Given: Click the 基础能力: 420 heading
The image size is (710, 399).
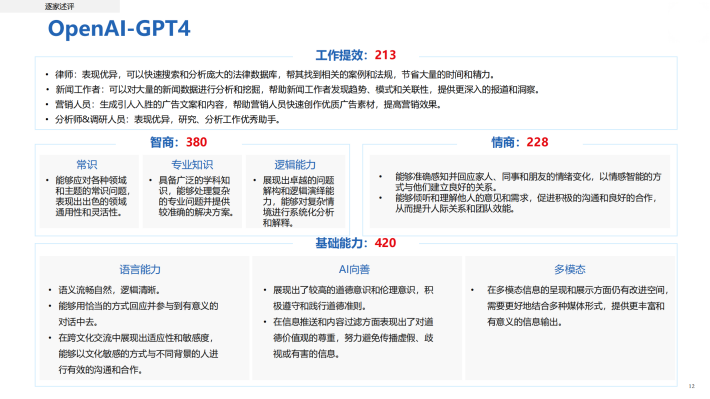Looking at the screenshot, I should [355, 243].
